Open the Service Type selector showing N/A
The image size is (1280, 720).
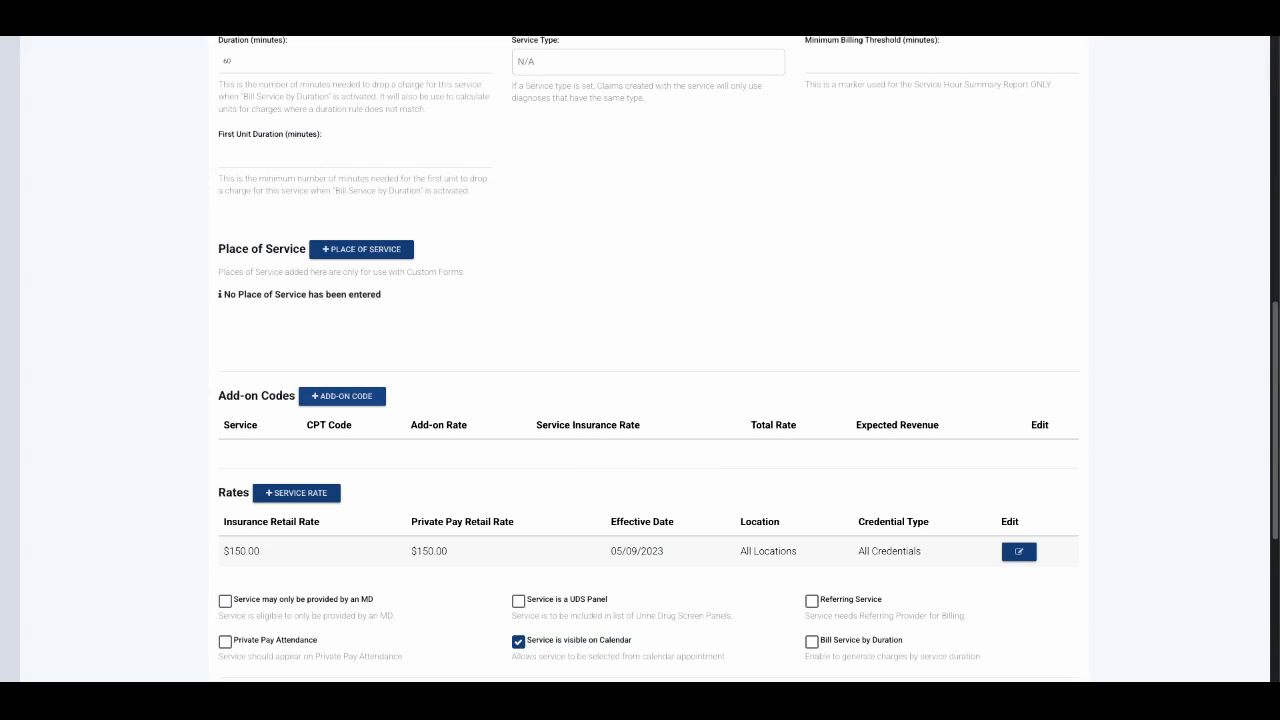648,61
